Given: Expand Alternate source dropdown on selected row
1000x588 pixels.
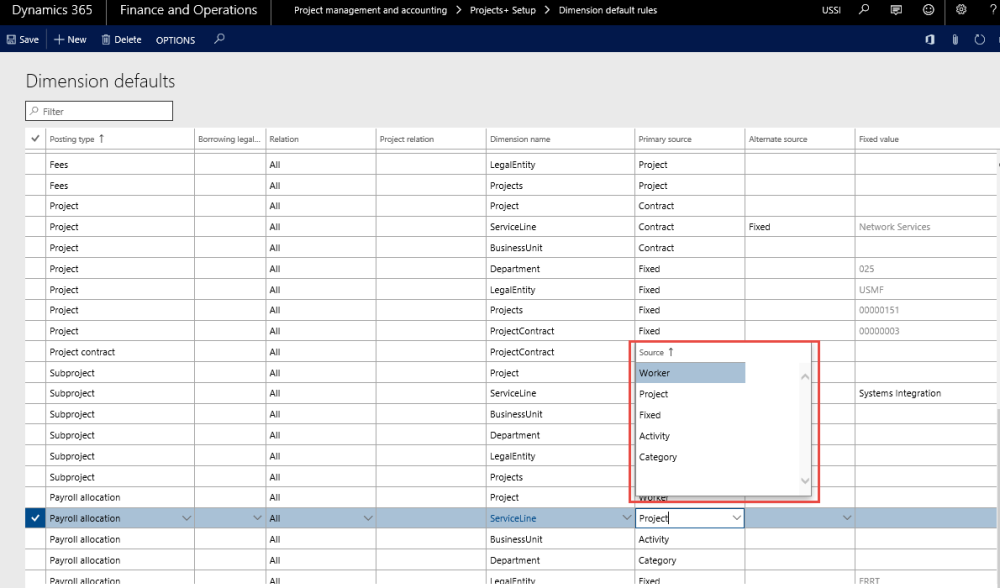Looking at the screenshot, I should pyautogui.click(x=847, y=518).
